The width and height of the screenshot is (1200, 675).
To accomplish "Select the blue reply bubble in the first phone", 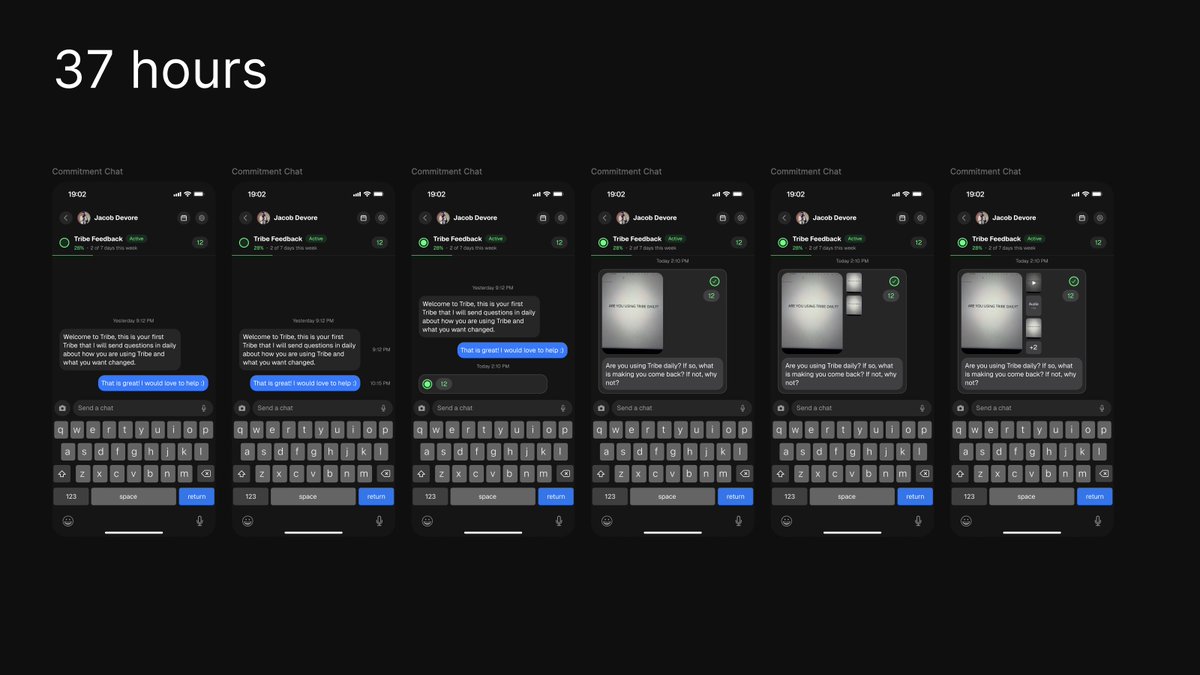I will pyautogui.click(x=153, y=383).
